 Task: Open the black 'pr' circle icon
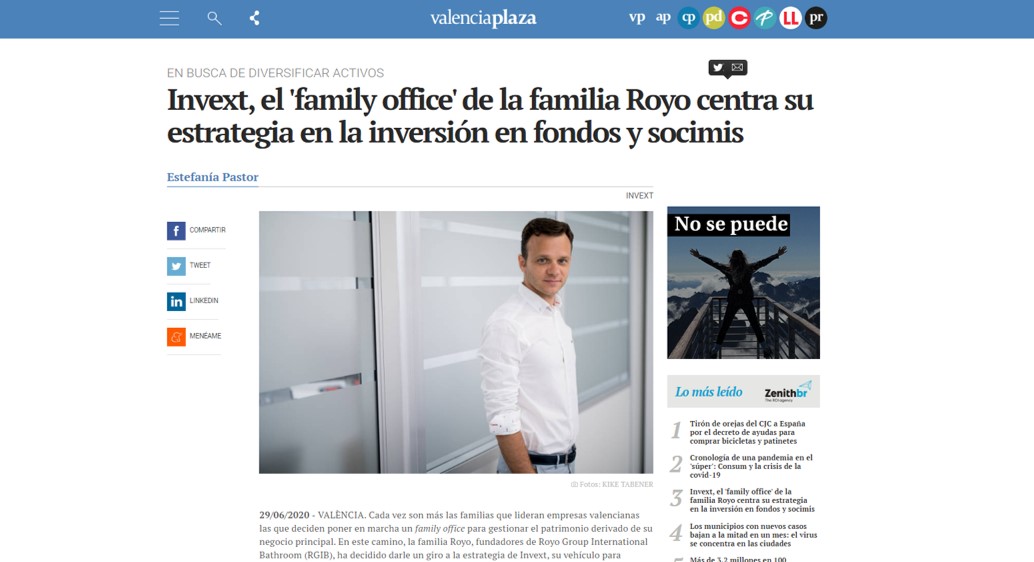point(816,18)
